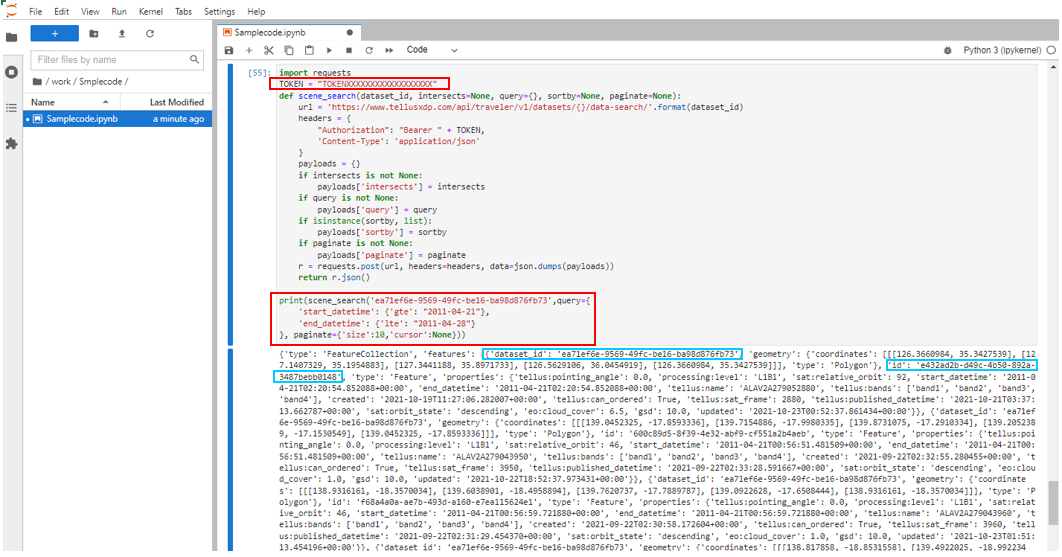Restart the kernel
The height and width of the screenshot is (557, 1062).
pyautogui.click(x=369, y=50)
